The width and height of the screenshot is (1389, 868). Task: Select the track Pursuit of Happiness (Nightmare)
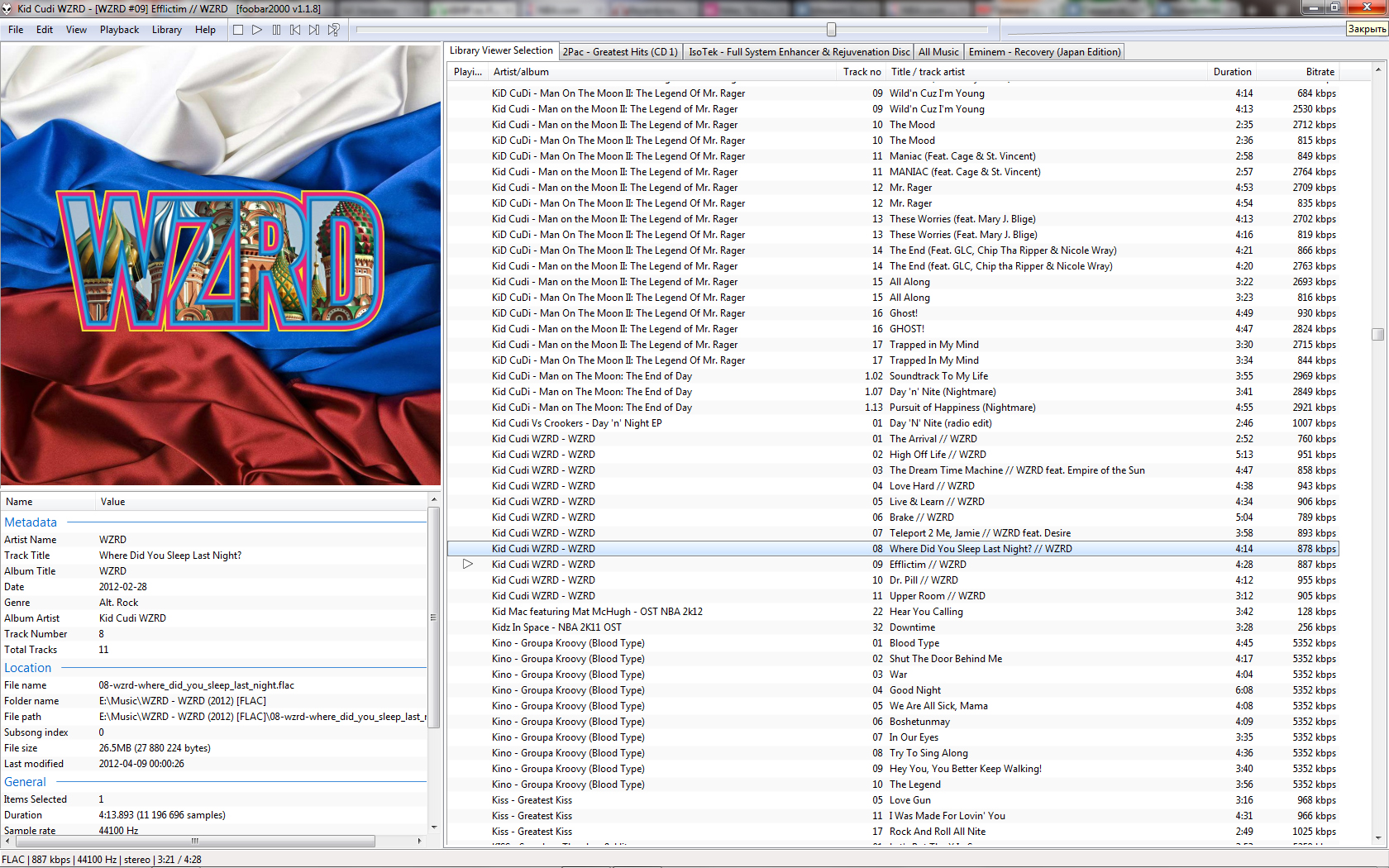892,408
